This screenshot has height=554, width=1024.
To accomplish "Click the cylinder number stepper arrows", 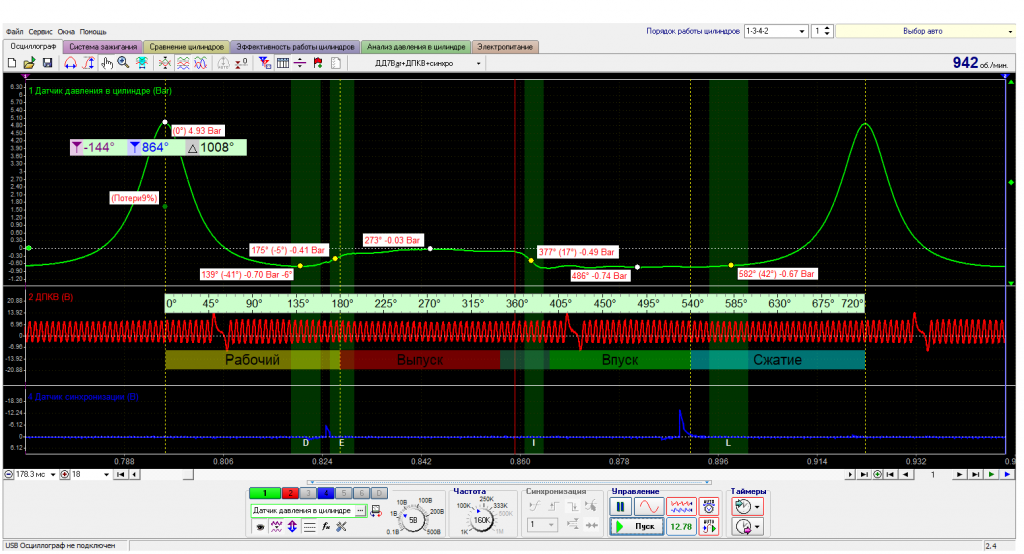I will point(827,31).
